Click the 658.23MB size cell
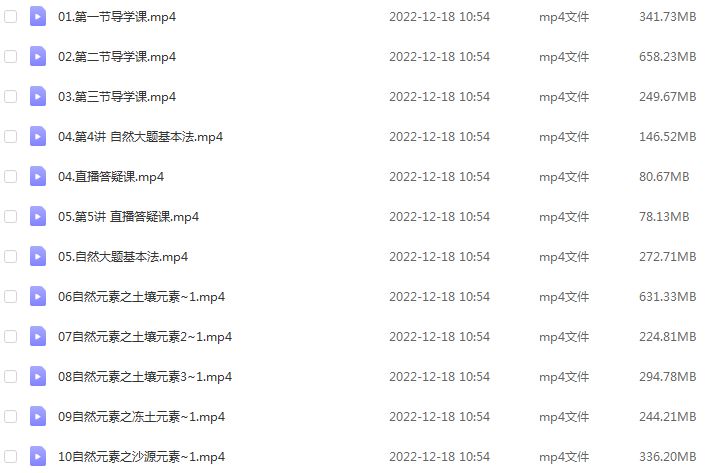Viewport: 710px width, 473px height. tap(667, 57)
